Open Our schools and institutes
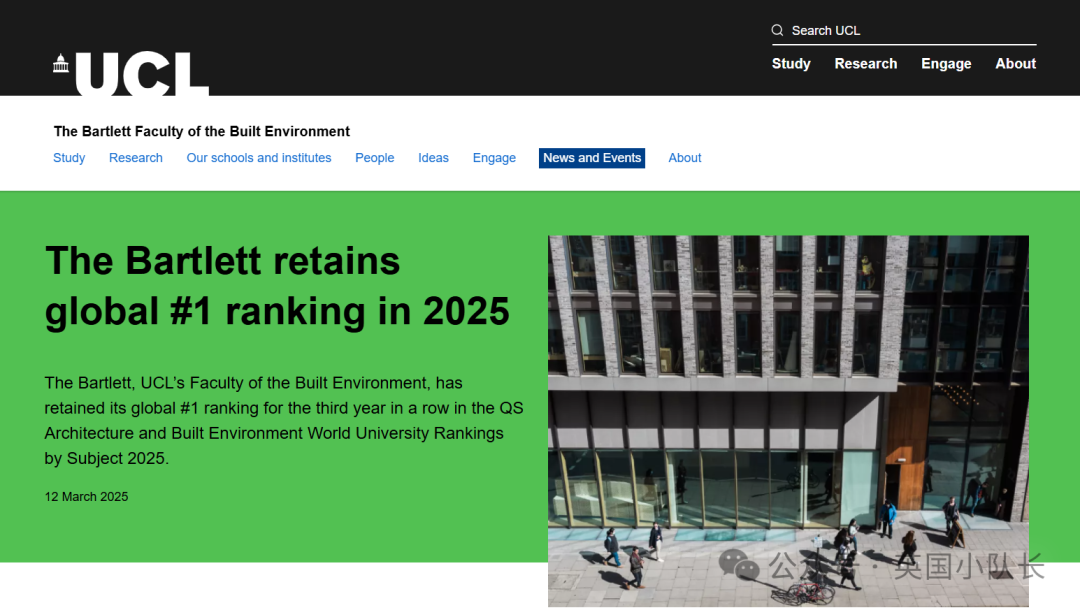The height and width of the screenshot is (610, 1080). [x=259, y=158]
